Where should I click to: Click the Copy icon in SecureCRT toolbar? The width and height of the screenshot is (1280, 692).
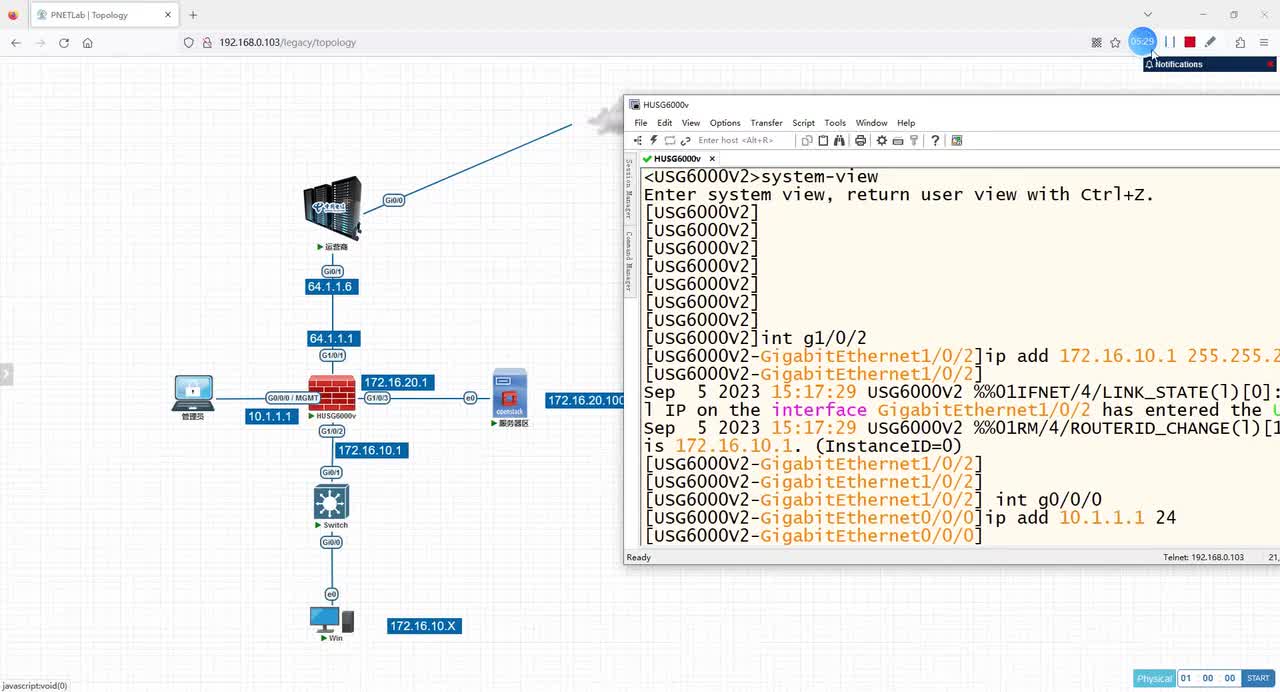coord(808,140)
